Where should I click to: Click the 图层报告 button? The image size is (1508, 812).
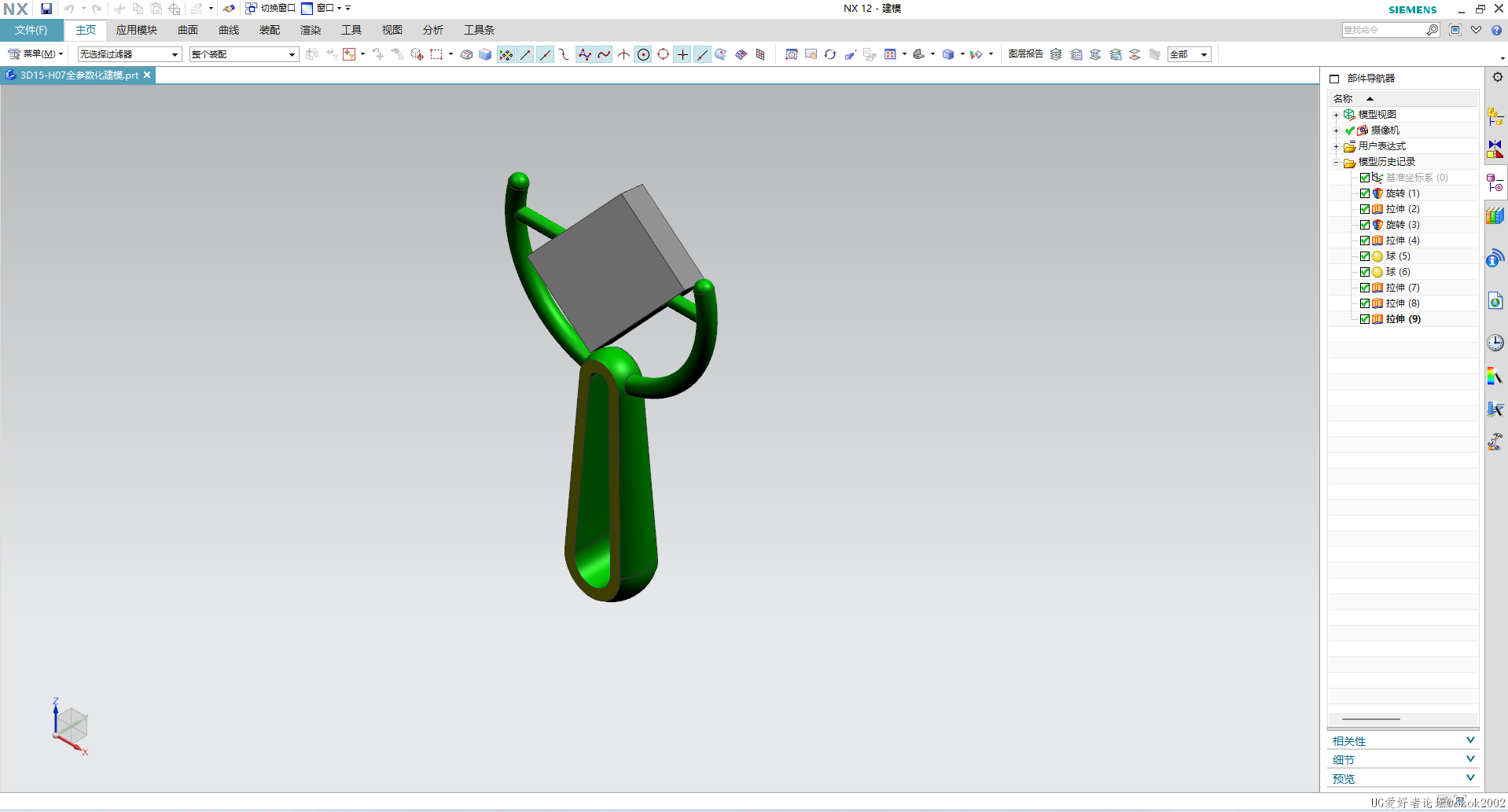click(x=1026, y=54)
